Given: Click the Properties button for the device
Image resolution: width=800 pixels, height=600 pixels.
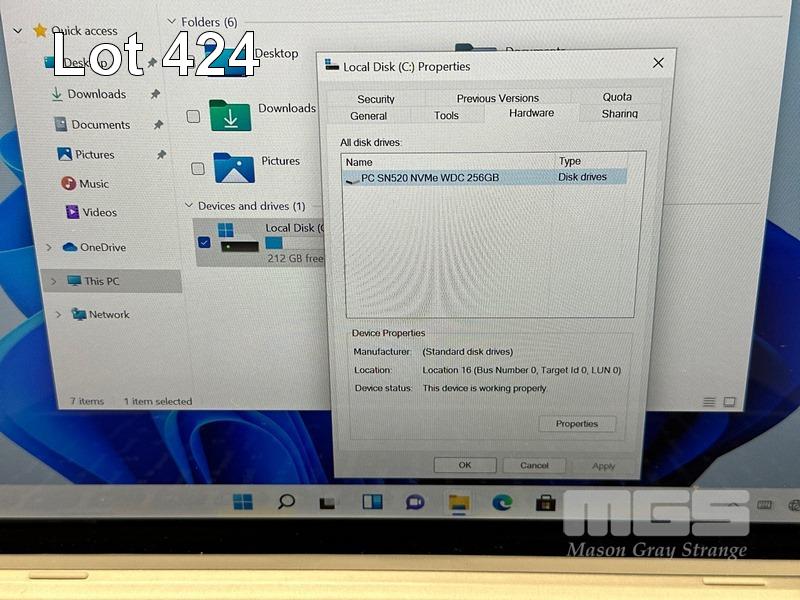Looking at the screenshot, I should (x=577, y=424).
